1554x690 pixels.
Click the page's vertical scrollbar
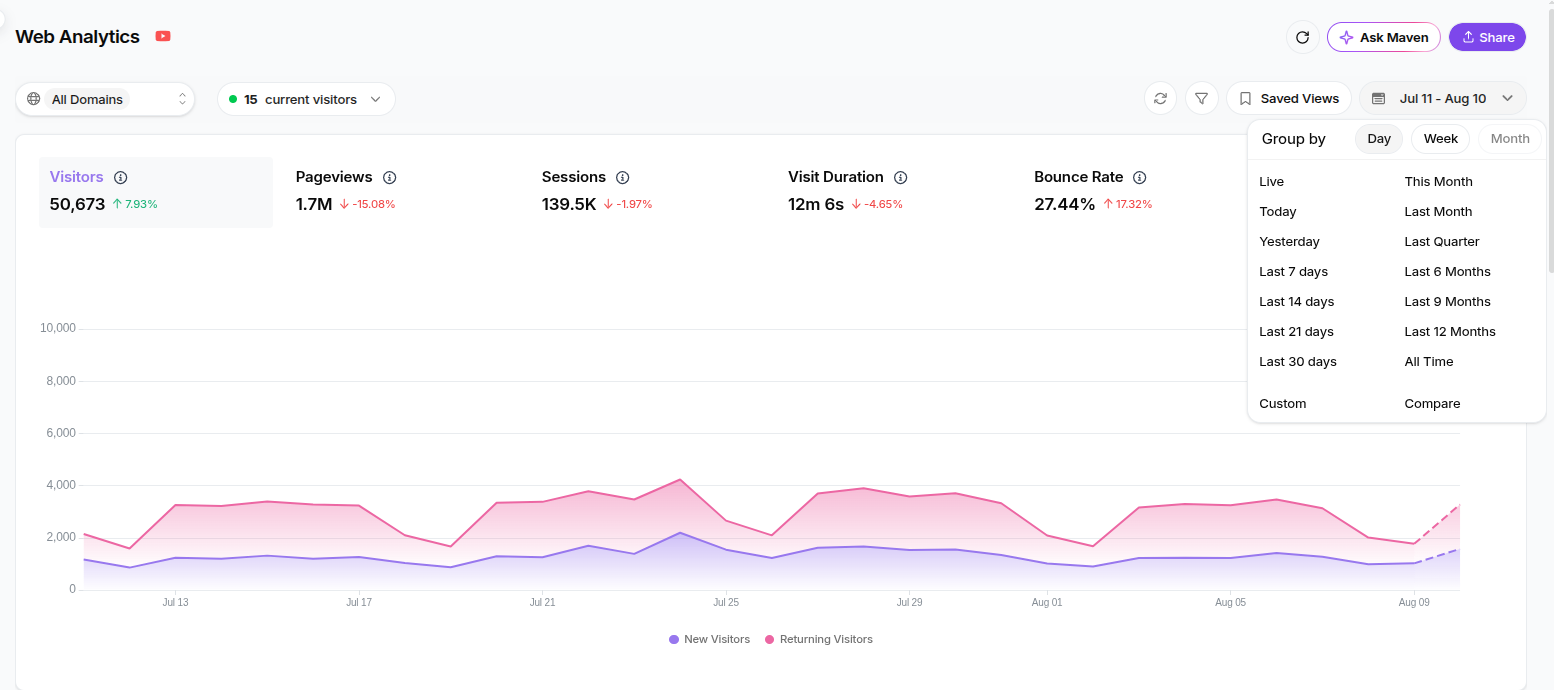(x=1550, y=140)
